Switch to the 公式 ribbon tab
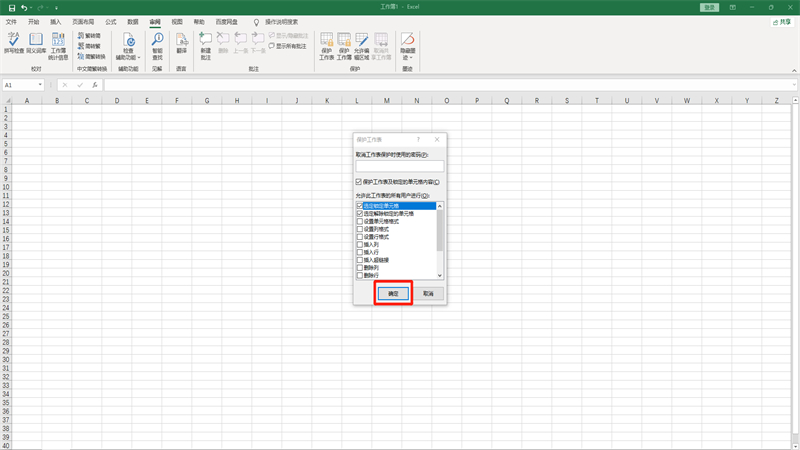The width and height of the screenshot is (800, 450). click(x=110, y=21)
